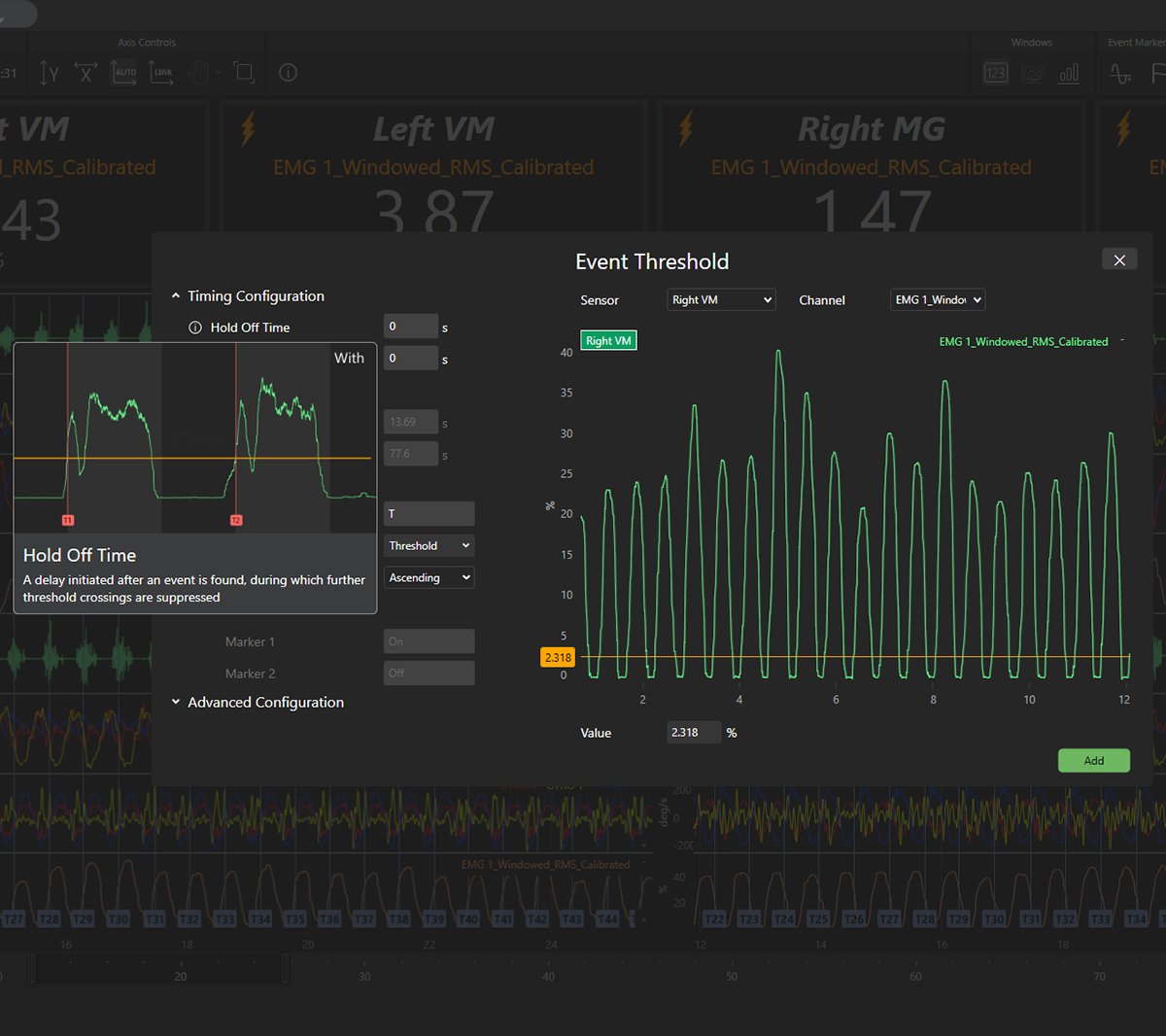The width and height of the screenshot is (1166, 1036).
Task: Click the Y-axis scale icon
Action: coord(50,73)
